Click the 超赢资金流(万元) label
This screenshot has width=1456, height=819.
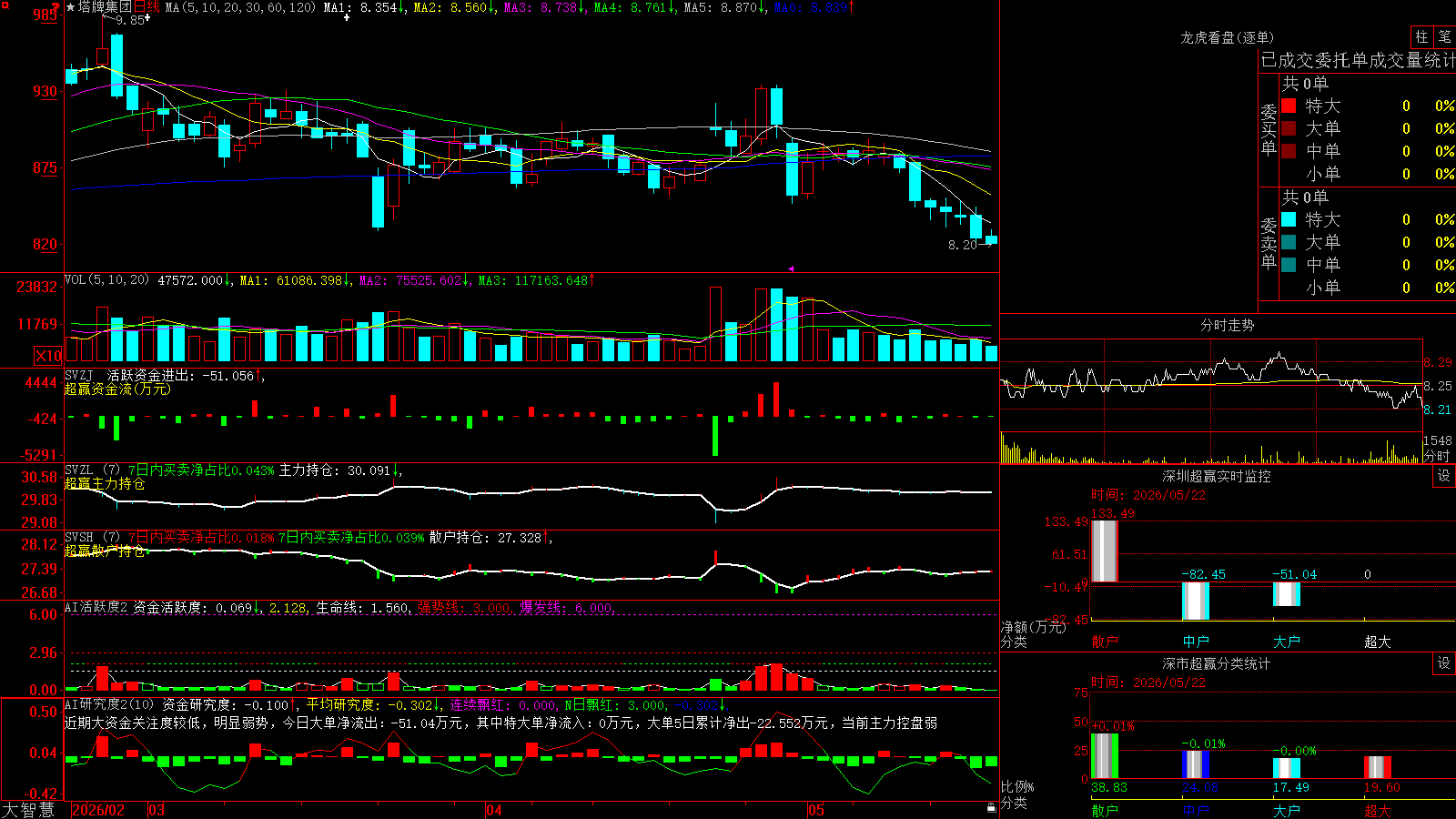click(x=117, y=389)
